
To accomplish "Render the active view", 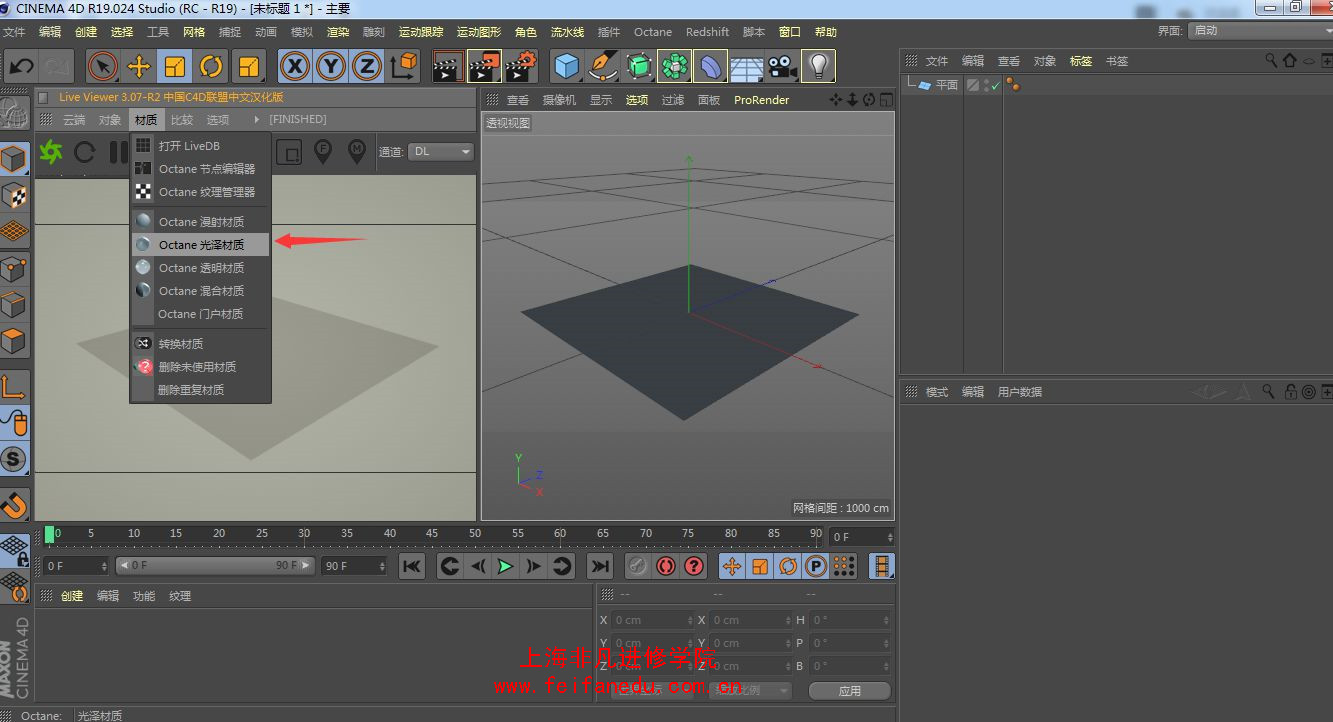I will pos(448,67).
